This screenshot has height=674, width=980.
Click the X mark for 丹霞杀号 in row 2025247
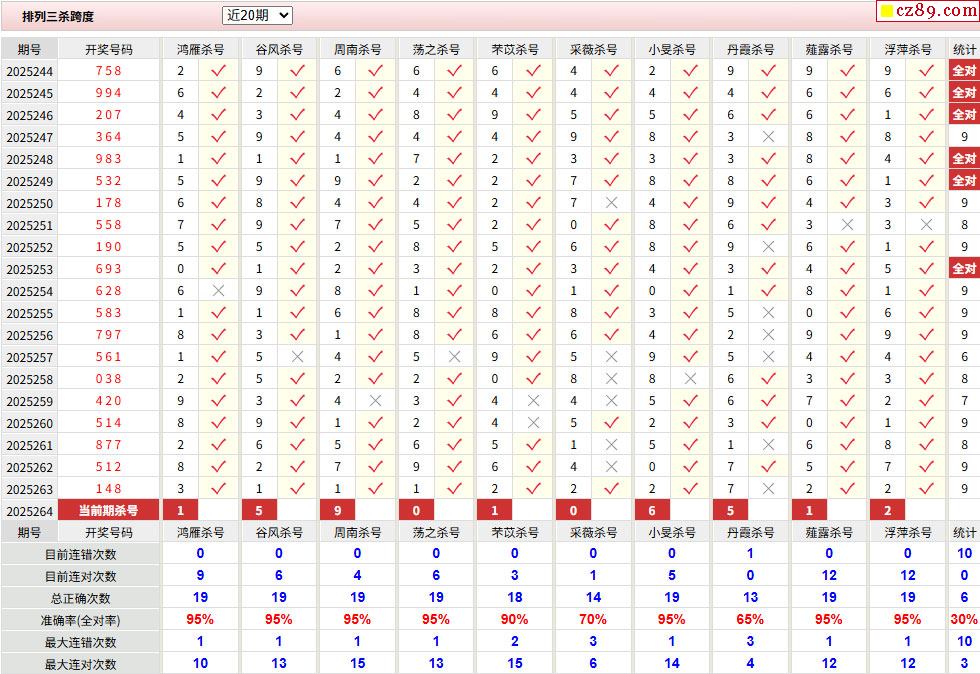tap(768, 136)
